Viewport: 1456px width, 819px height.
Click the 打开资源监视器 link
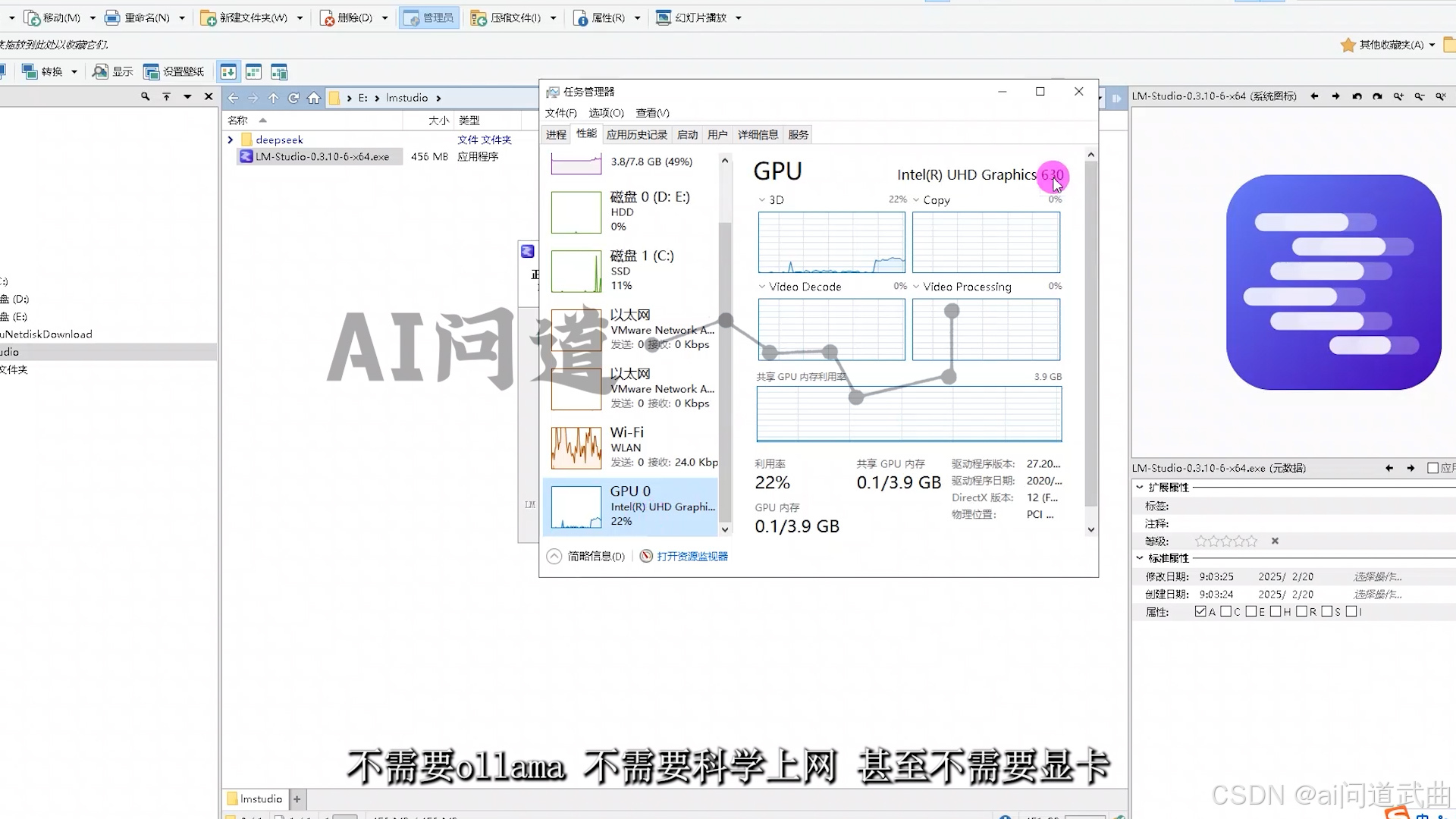click(692, 556)
